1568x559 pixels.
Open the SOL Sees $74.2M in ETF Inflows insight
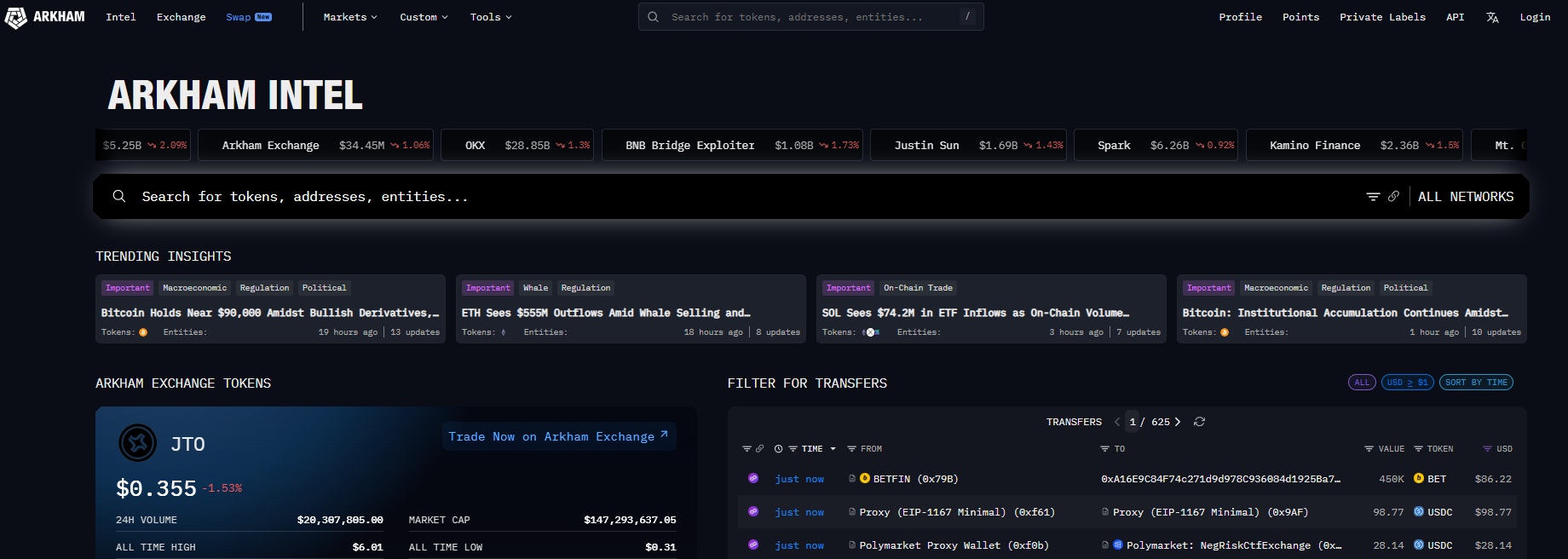coord(991,308)
